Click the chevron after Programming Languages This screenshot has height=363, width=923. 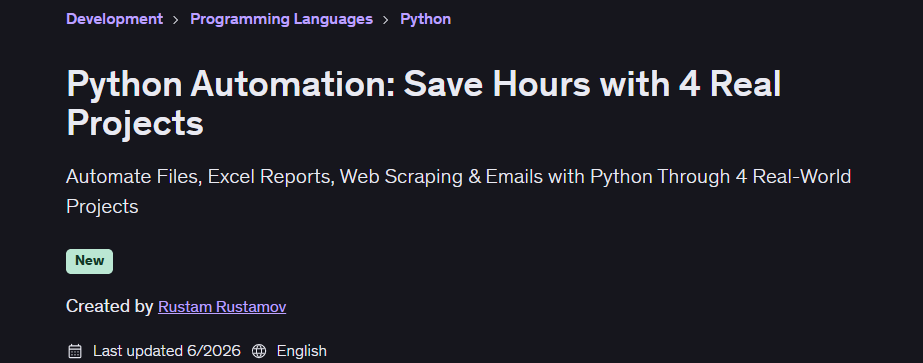(386, 19)
